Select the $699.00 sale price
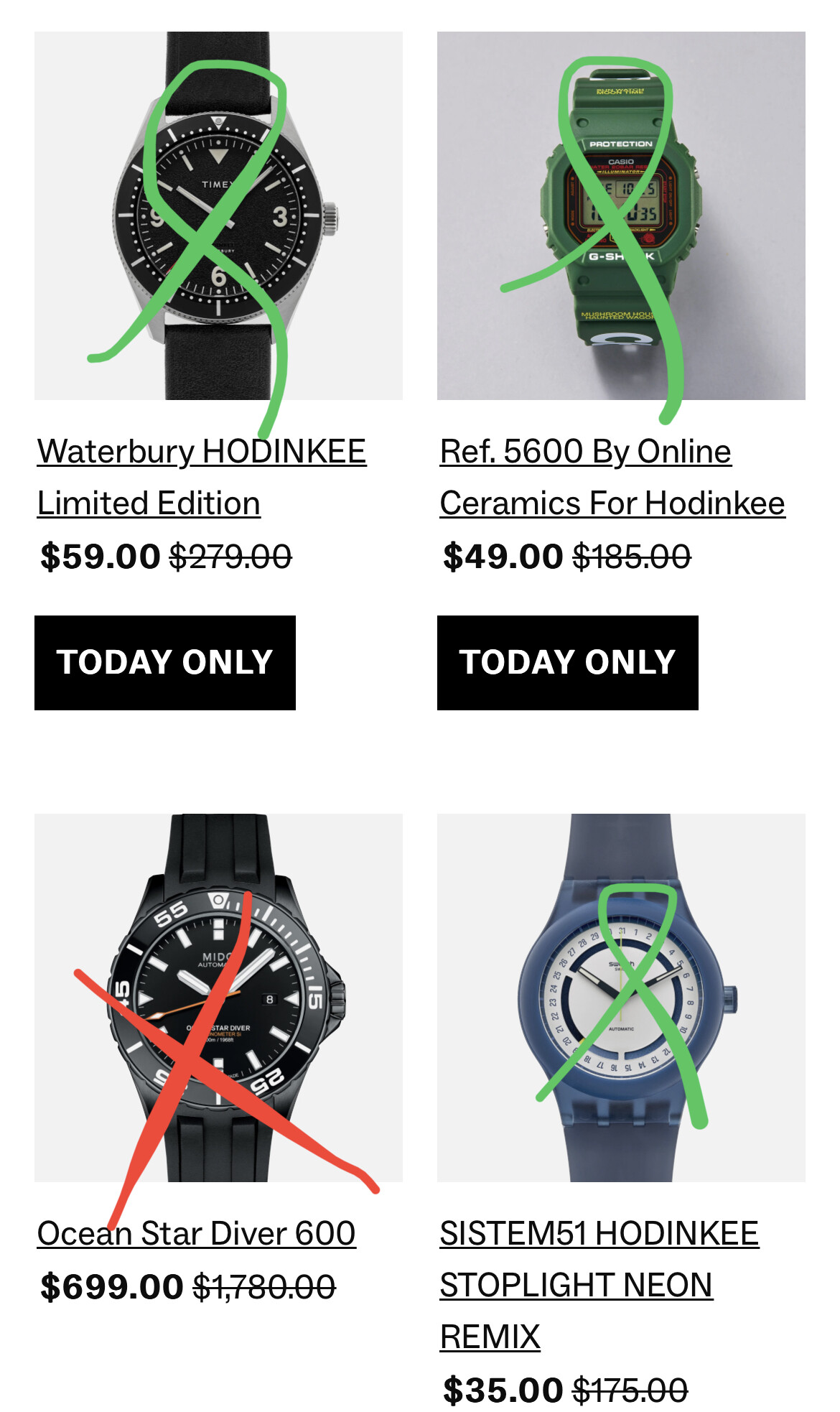This screenshot has height=1412, width=840. coord(112,1286)
